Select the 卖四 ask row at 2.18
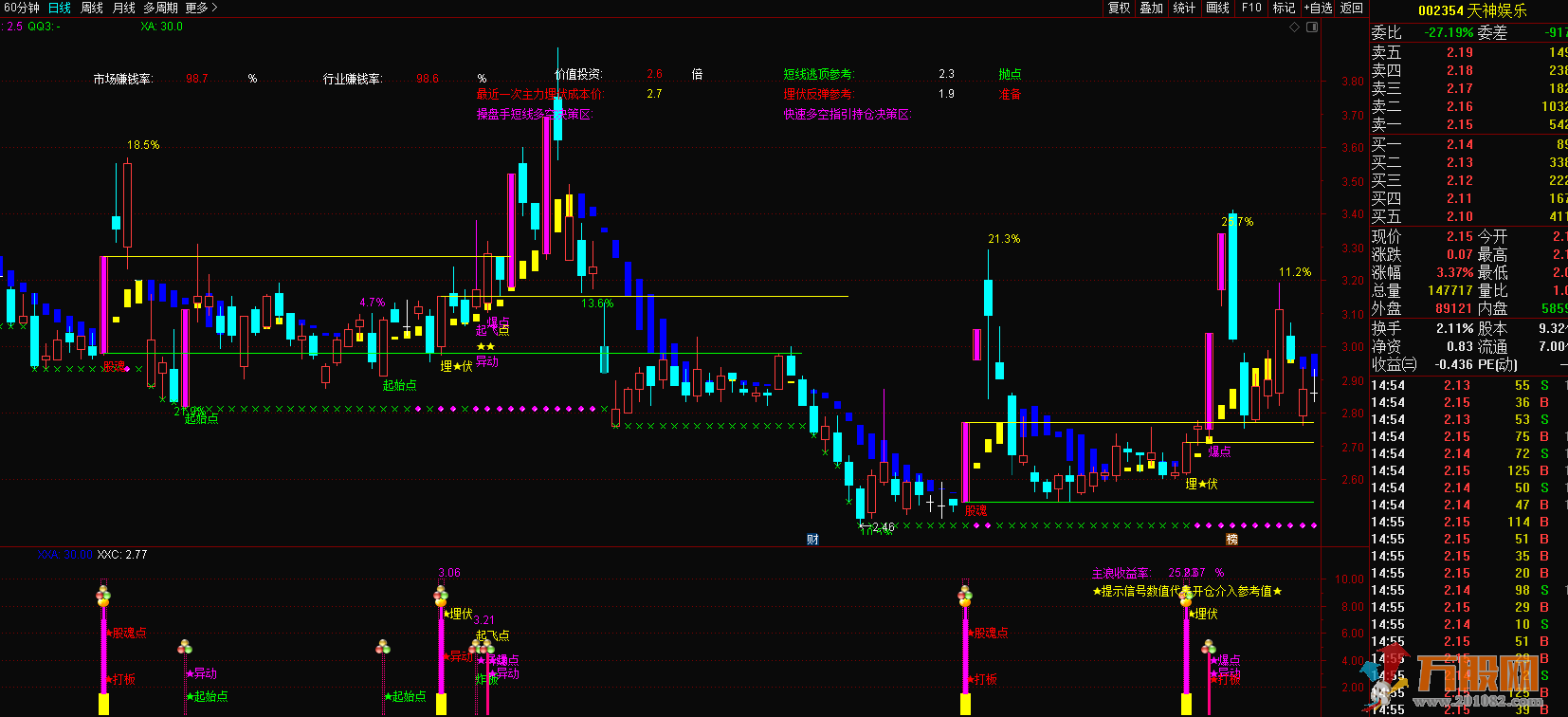Screen dimensions: 1568x717 [1469, 70]
